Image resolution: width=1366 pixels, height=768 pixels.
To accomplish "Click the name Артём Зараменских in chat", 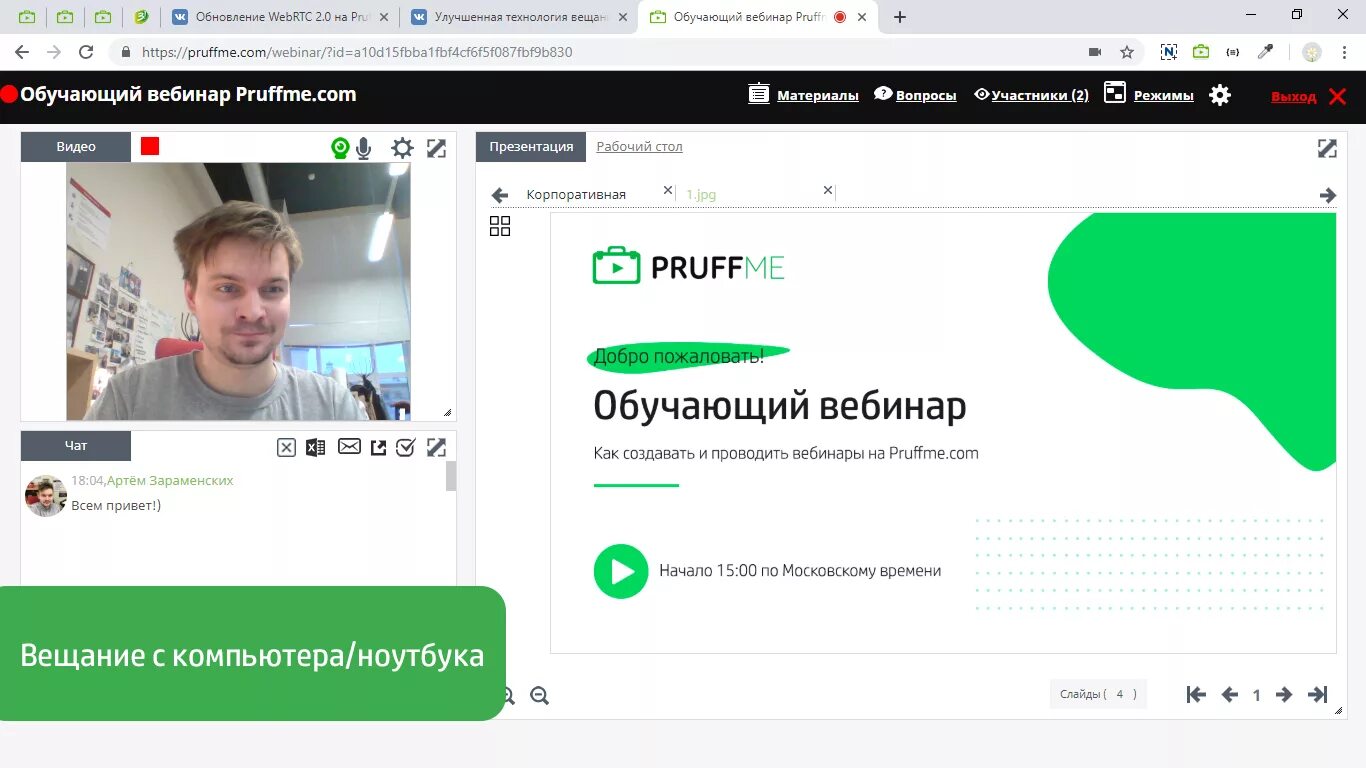I will point(170,480).
